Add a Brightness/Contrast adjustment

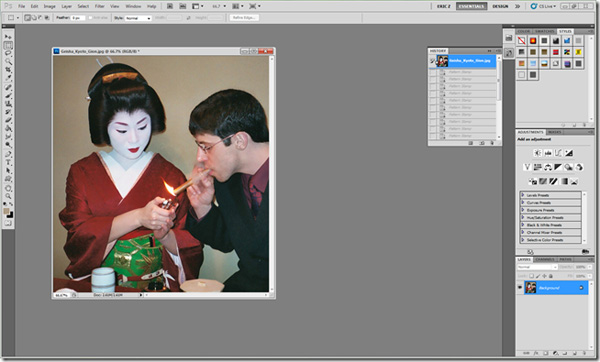click(x=538, y=153)
